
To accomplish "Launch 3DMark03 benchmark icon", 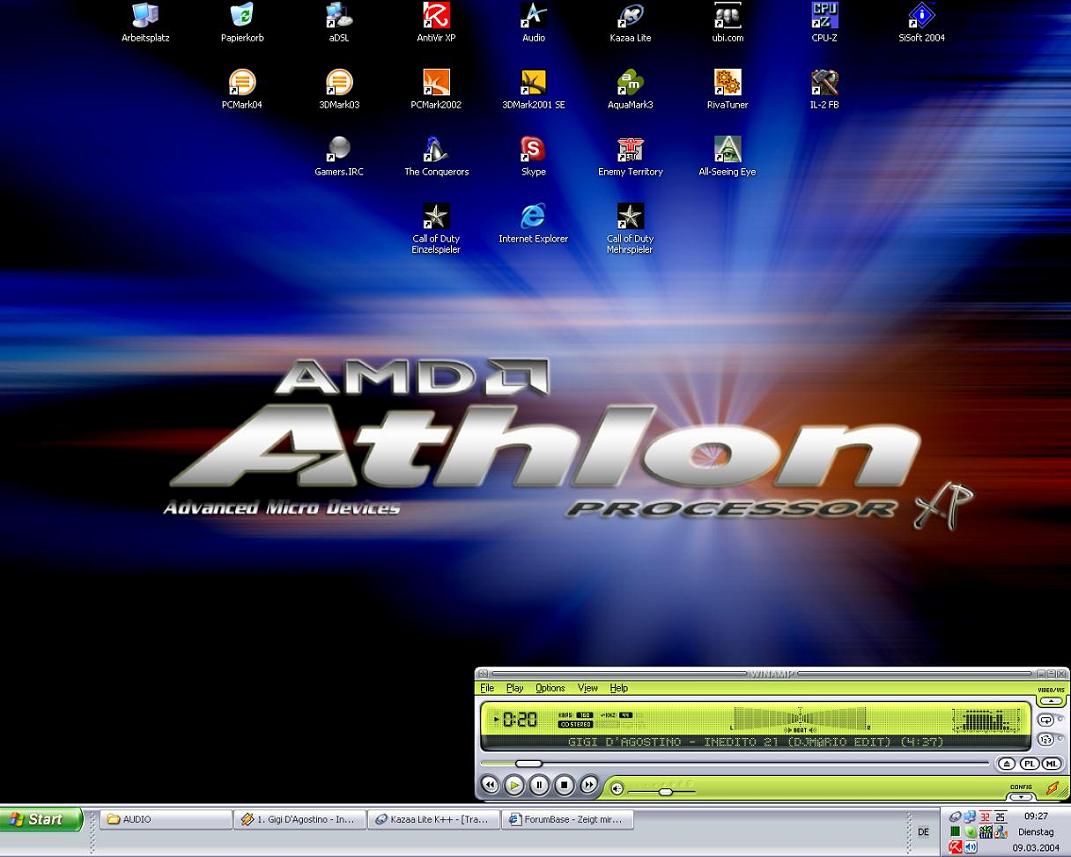I will pyautogui.click(x=339, y=89).
